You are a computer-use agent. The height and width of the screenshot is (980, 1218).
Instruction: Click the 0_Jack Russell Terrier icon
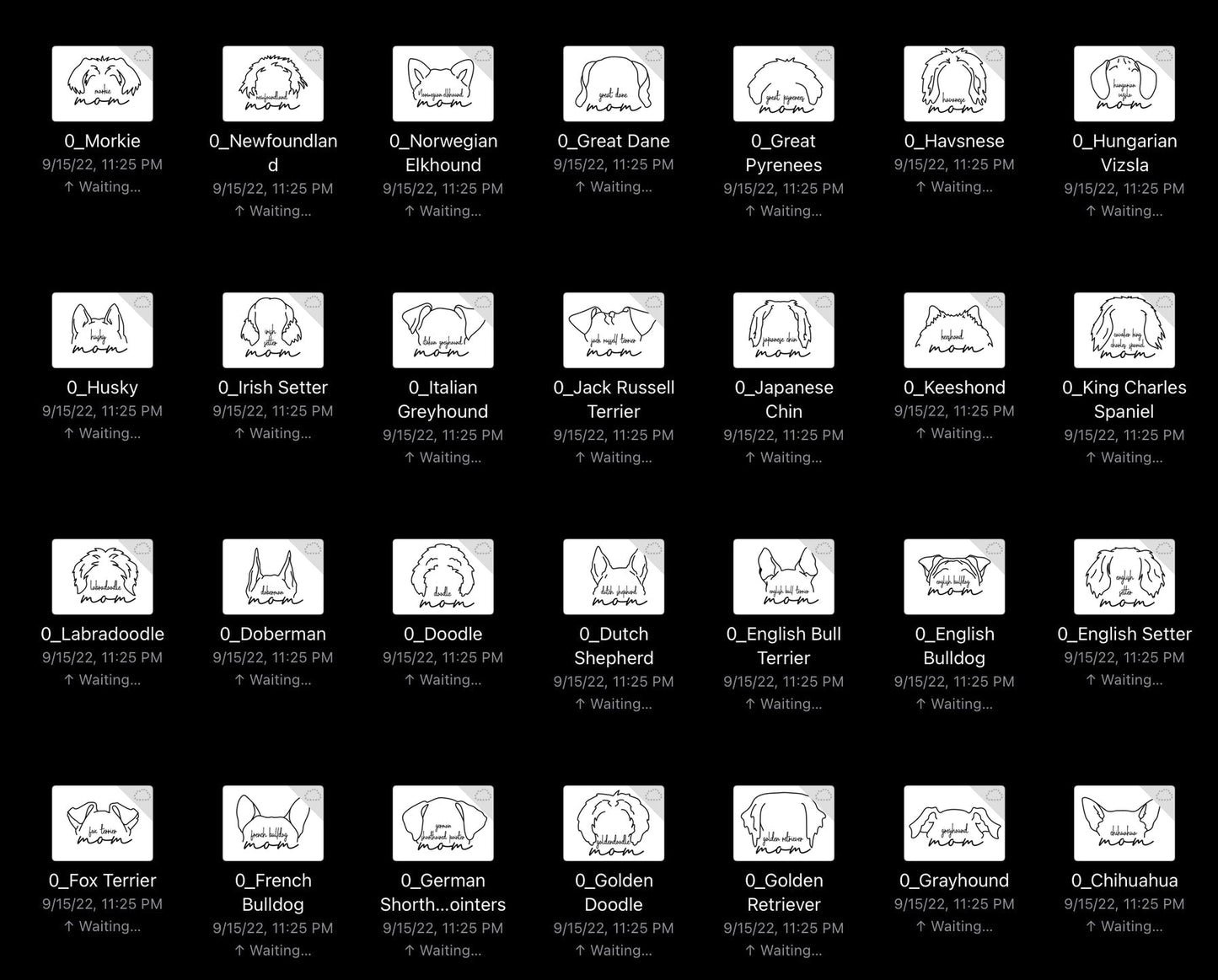613,330
